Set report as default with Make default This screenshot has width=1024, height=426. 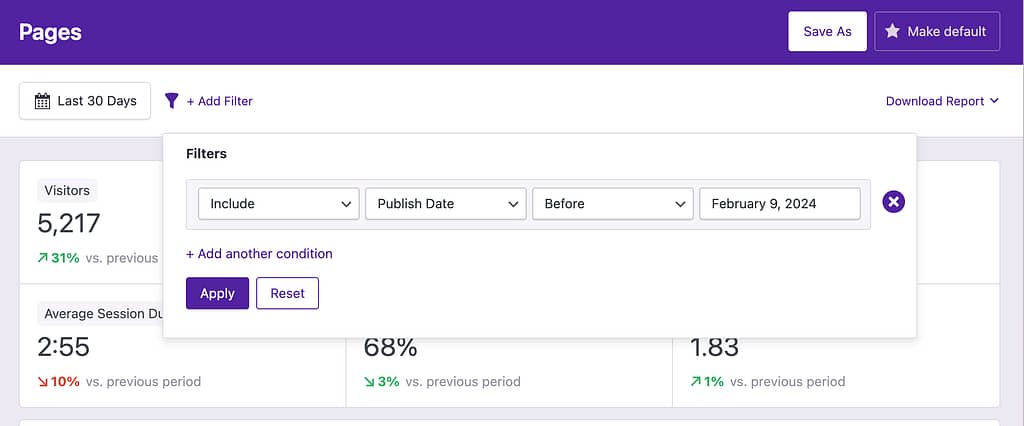pyautogui.click(x=937, y=31)
